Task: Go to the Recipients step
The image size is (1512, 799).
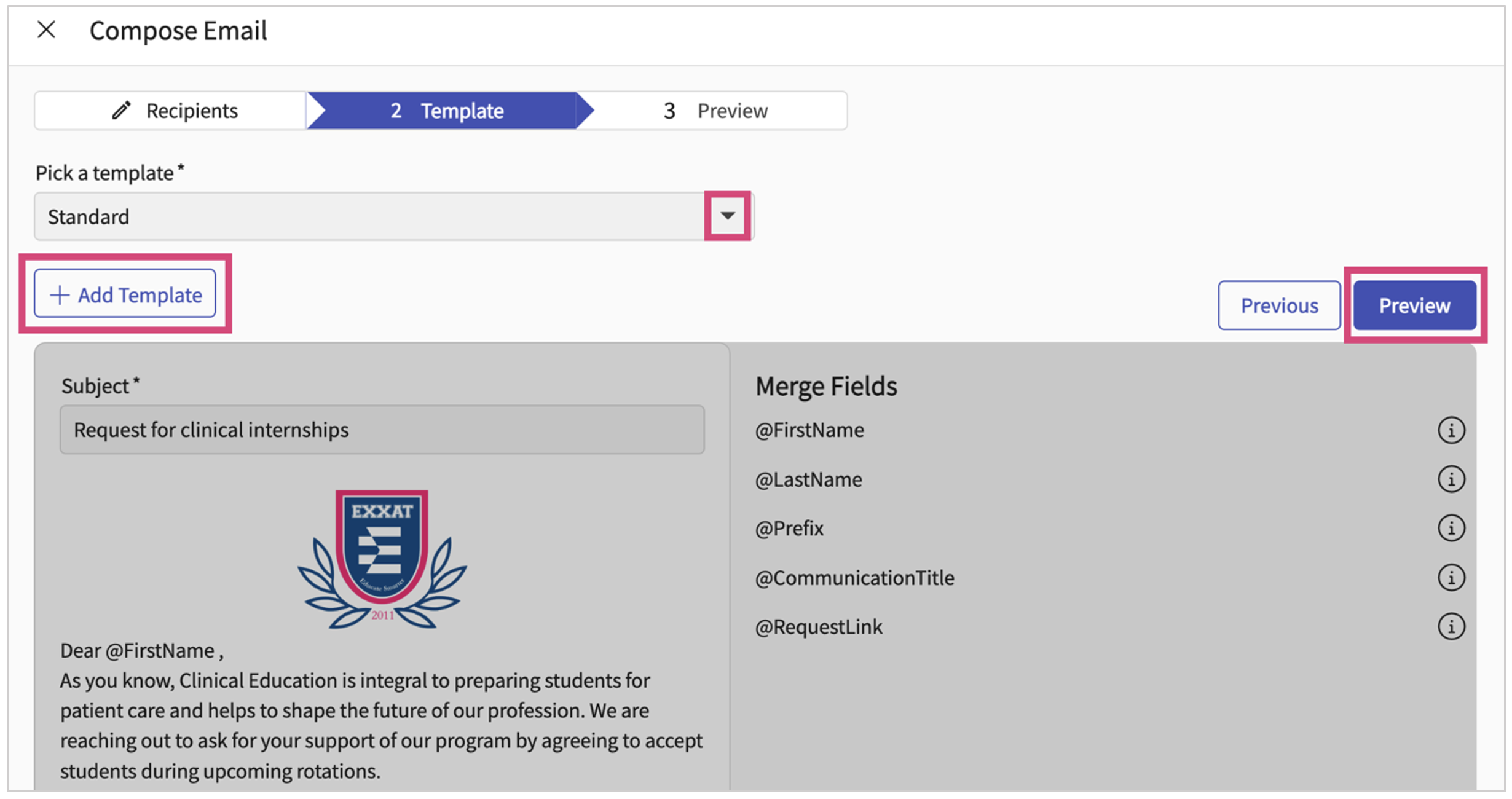Action: [x=191, y=111]
